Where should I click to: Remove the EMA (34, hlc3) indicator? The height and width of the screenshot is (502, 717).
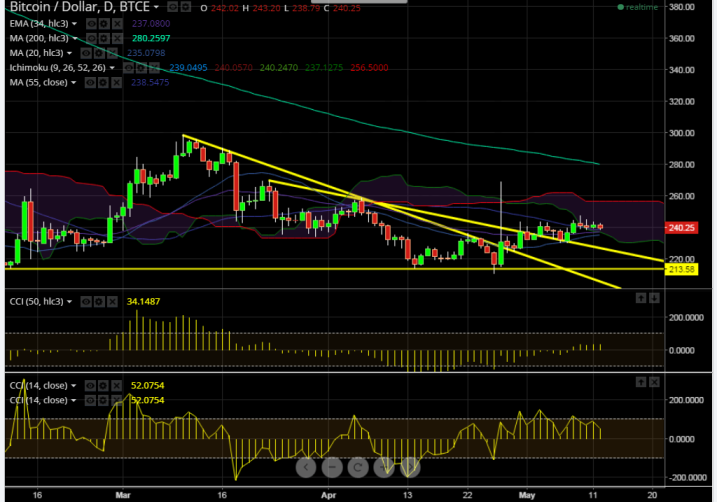pos(117,24)
